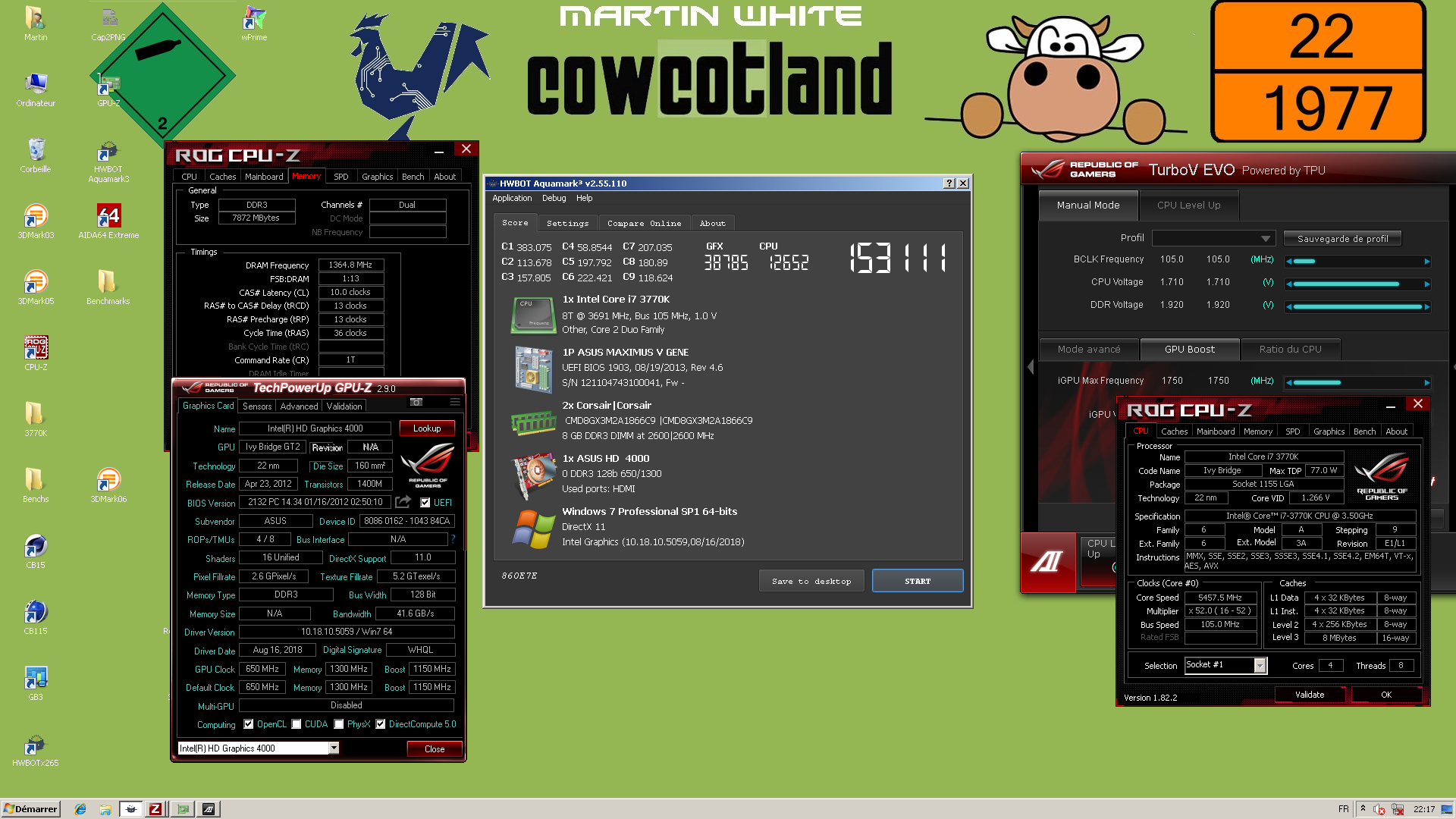The width and height of the screenshot is (1456, 819).
Task: Click the Démarrer start button
Action: (x=30, y=809)
